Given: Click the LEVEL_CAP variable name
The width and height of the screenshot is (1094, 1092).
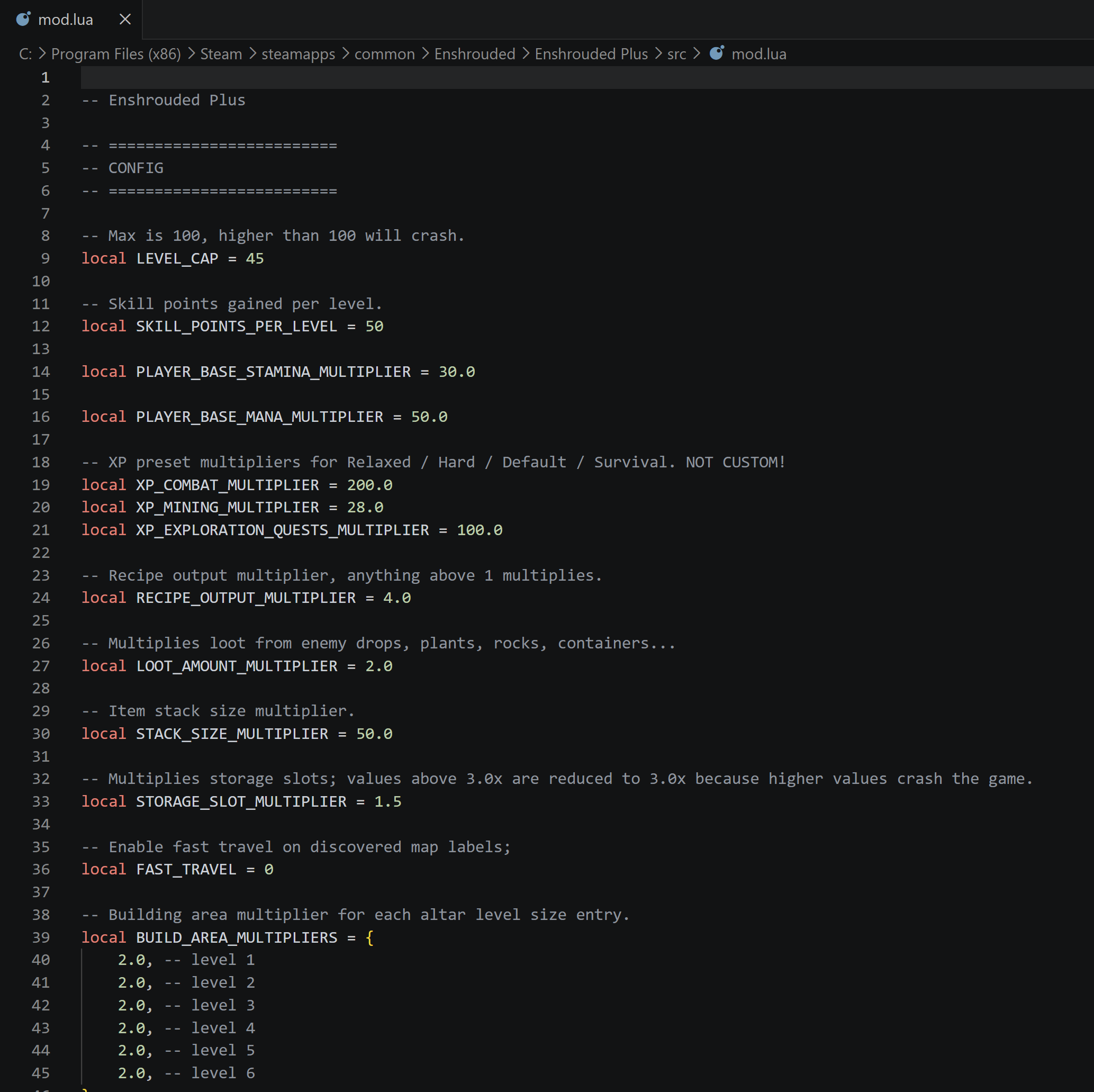Looking at the screenshot, I should click(177, 259).
